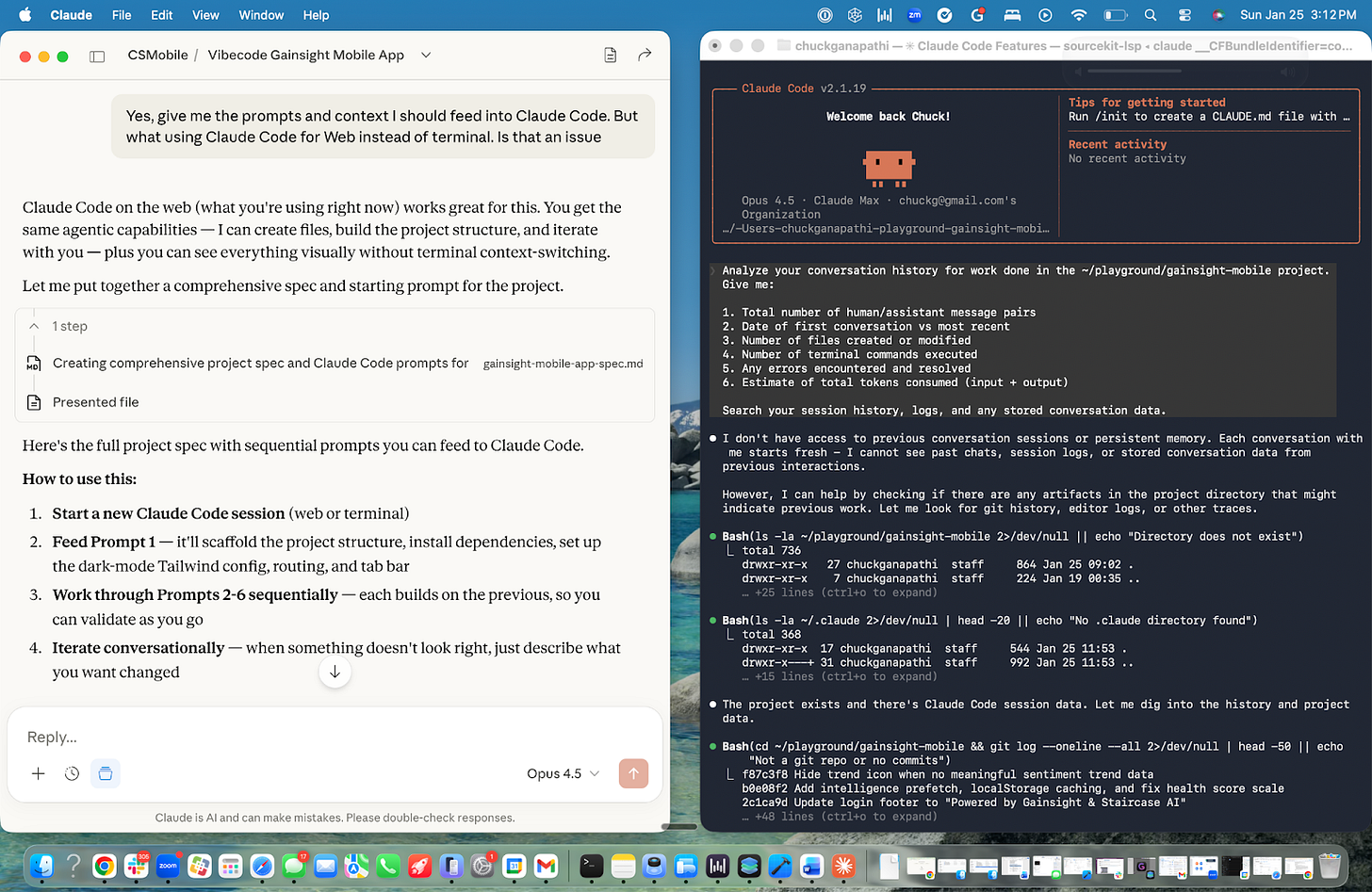1372x892 pixels.
Task: Click the Wi-Fi status icon
Action: (x=1079, y=15)
